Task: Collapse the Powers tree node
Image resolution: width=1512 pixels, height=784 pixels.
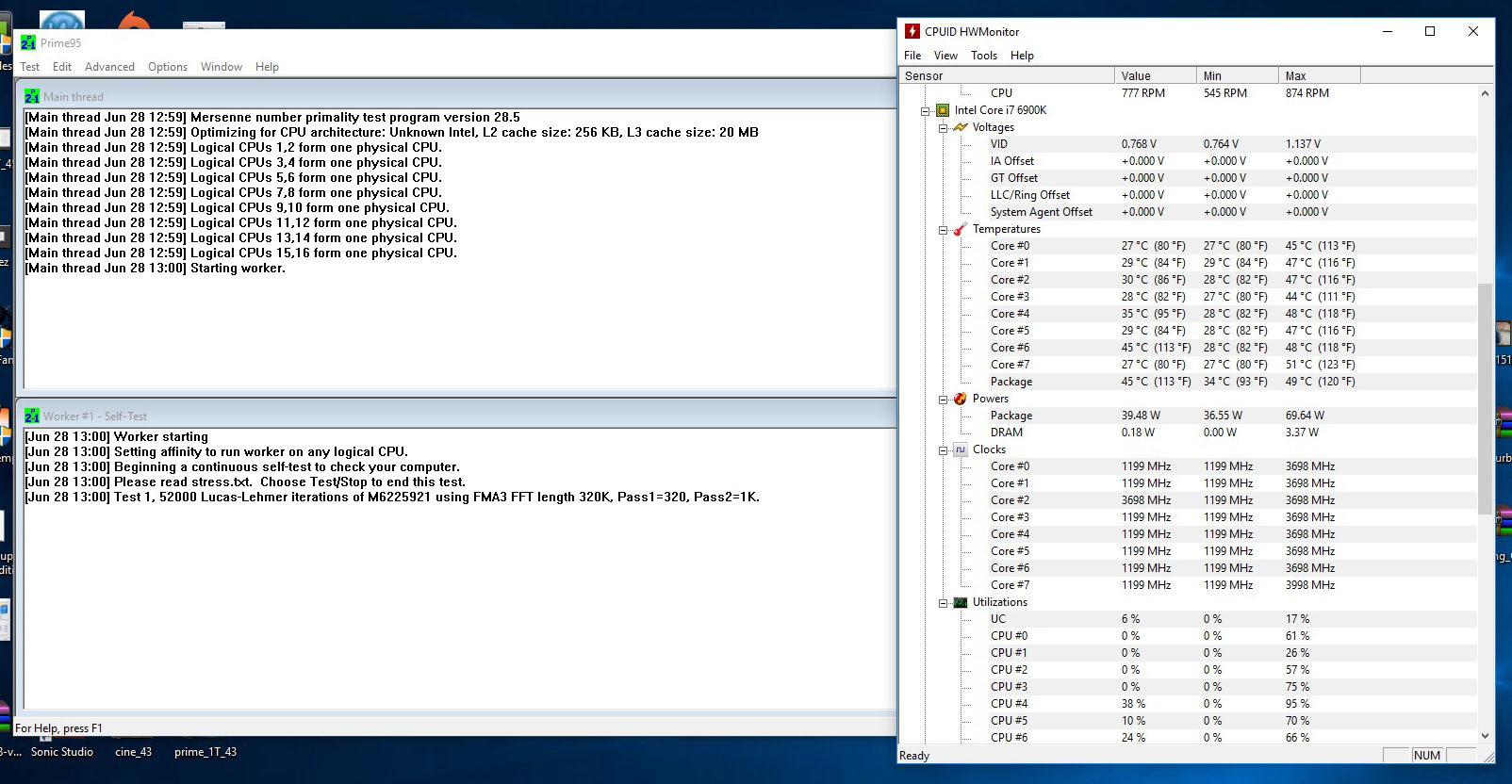Action: (x=943, y=399)
